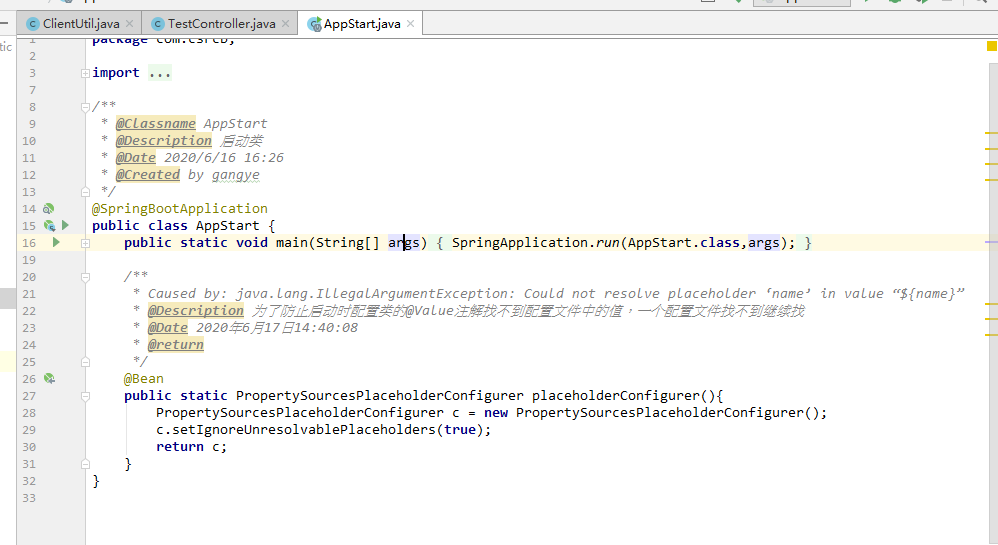Click the SpringApplication identifier on line 16

(x=519, y=243)
